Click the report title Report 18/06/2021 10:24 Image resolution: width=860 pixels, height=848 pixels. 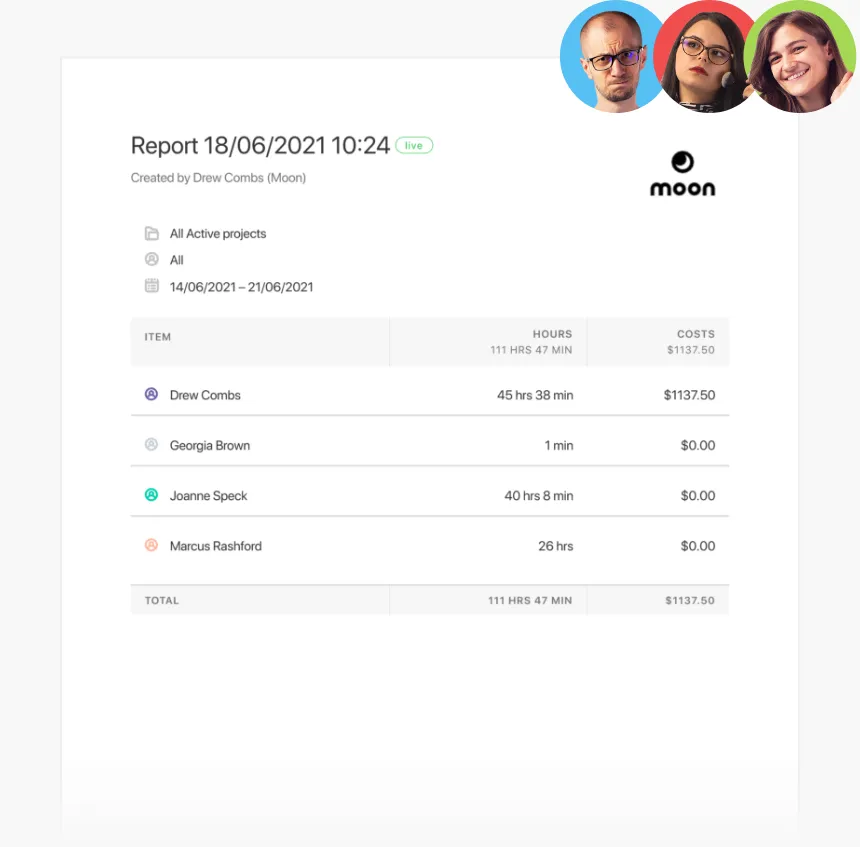(x=260, y=146)
